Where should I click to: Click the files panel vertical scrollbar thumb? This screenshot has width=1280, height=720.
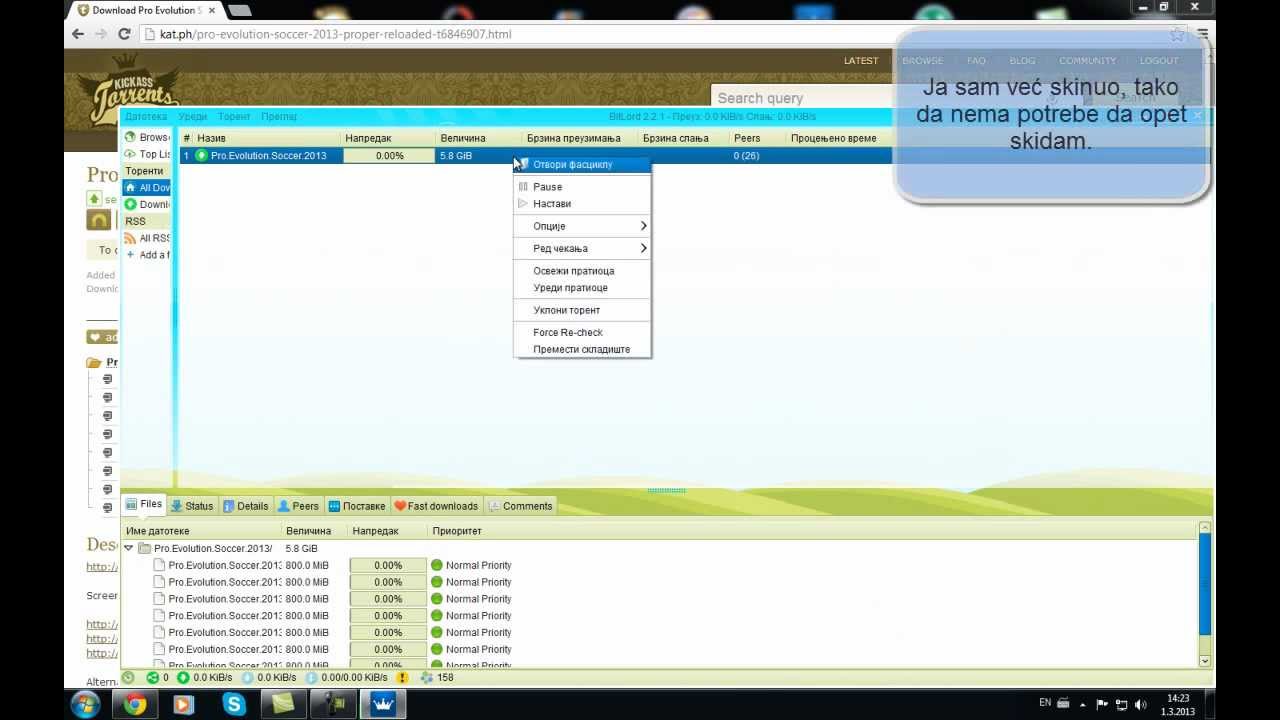[1204, 584]
